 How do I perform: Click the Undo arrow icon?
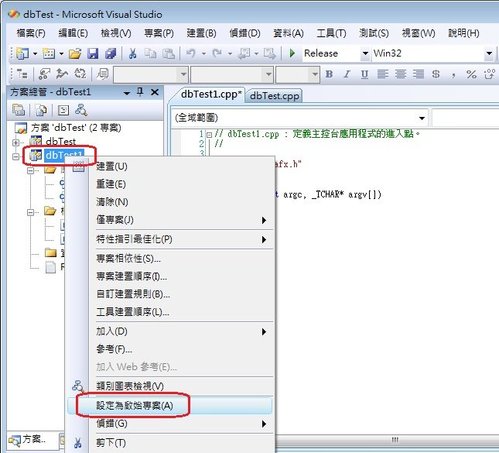point(190,53)
